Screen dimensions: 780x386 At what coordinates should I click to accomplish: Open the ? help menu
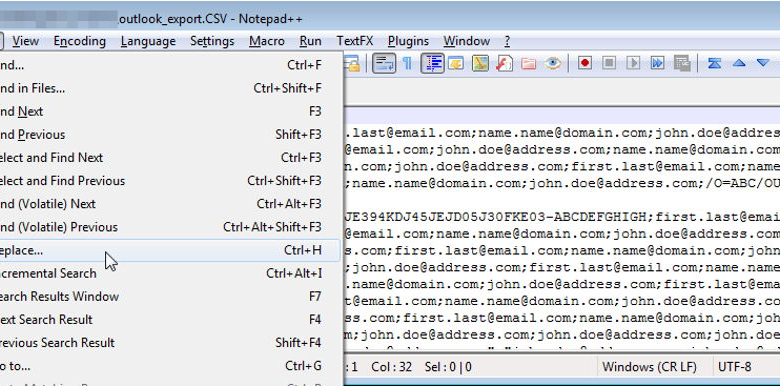coord(507,41)
